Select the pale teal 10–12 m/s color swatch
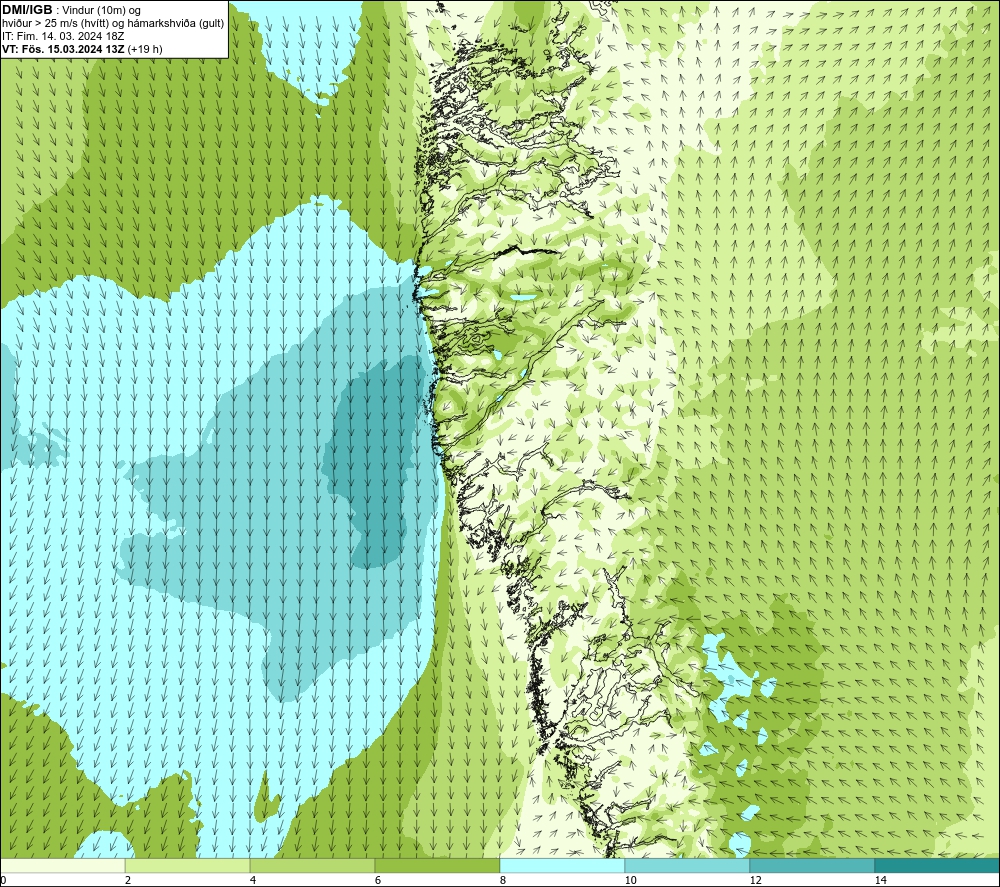The height and width of the screenshot is (887, 1000). (x=688, y=865)
